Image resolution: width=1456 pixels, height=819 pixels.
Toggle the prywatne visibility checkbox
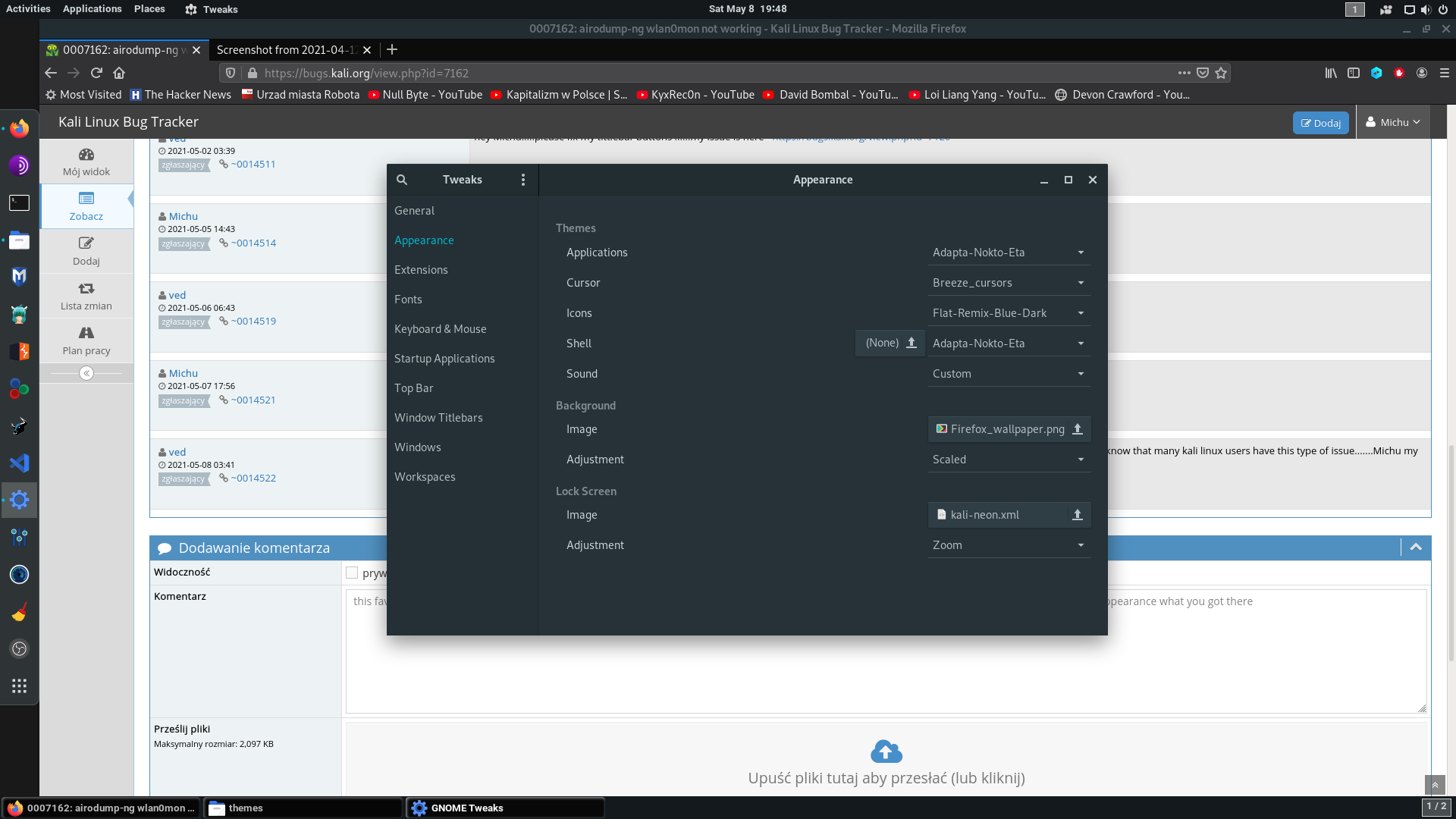tap(352, 573)
